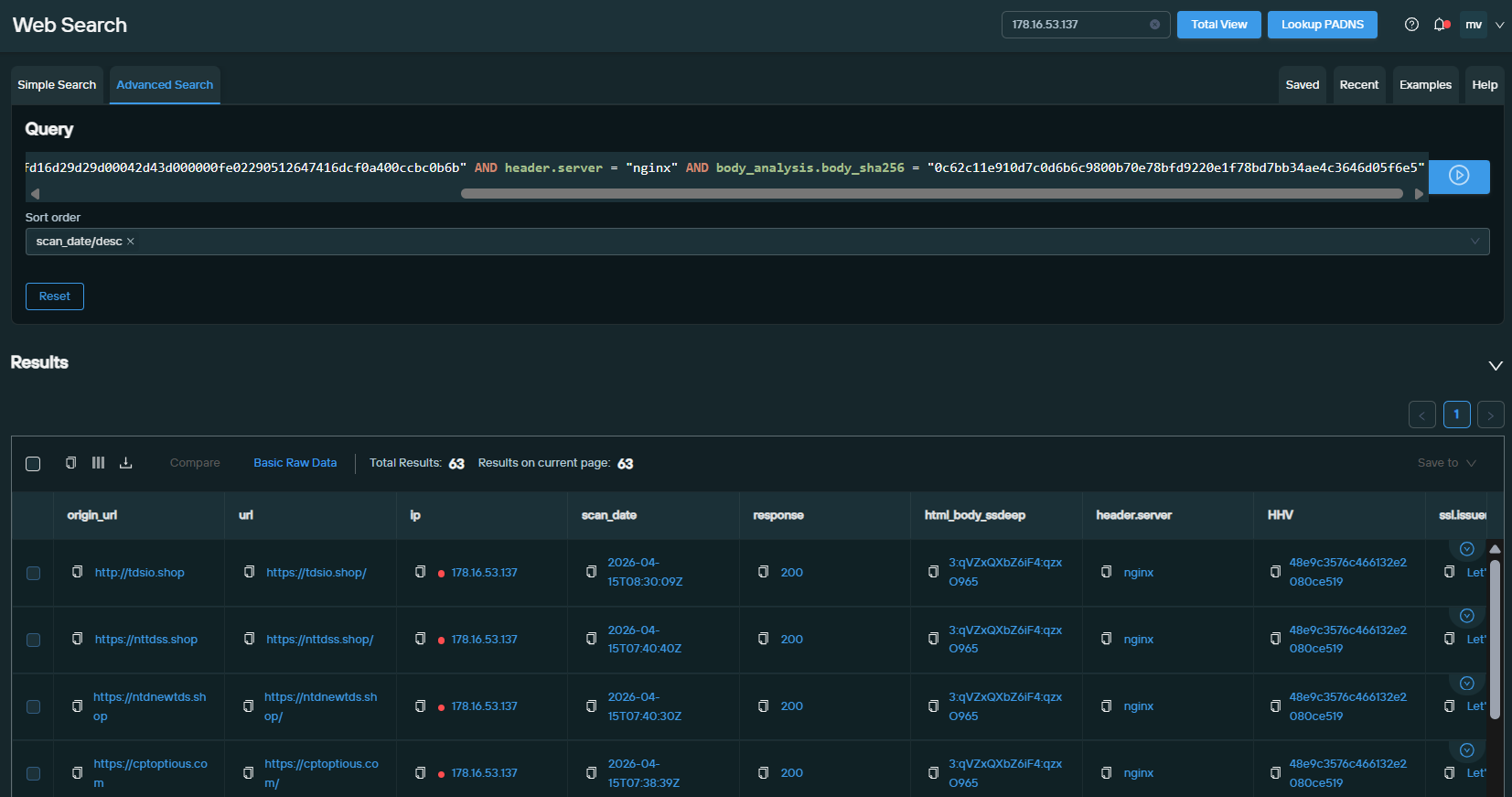The height and width of the screenshot is (797, 1512).
Task: Copy url https://tdsio.shop/
Action: (x=249, y=572)
